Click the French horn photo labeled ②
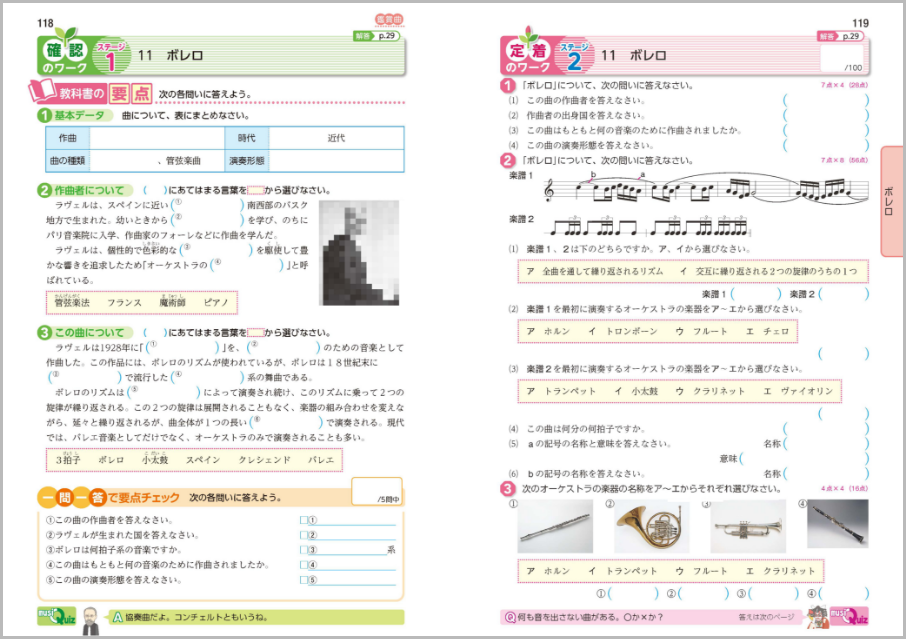Image resolution: width=906 pixels, height=639 pixels. coord(651,527)
